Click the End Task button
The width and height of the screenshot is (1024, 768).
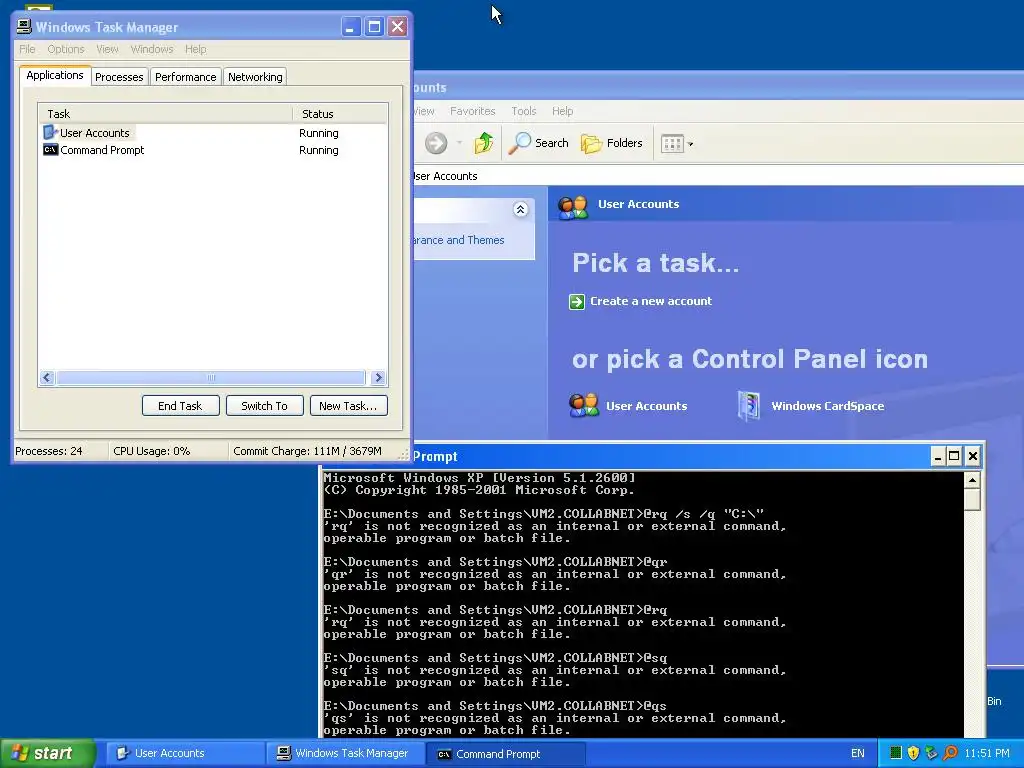click(180, 406)
